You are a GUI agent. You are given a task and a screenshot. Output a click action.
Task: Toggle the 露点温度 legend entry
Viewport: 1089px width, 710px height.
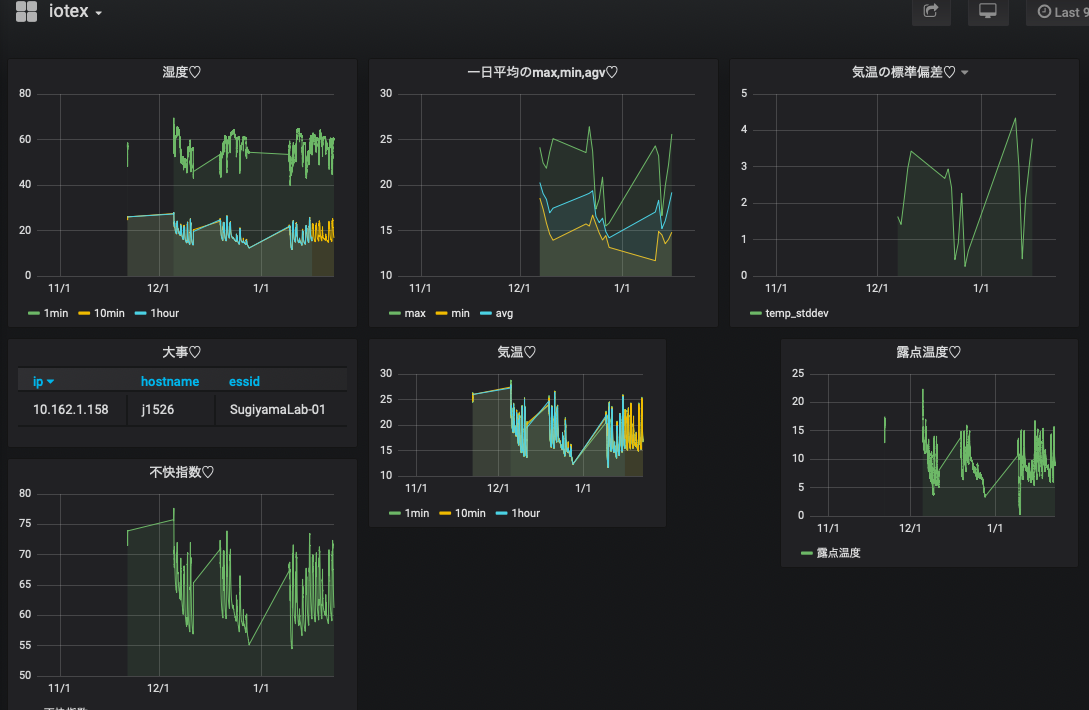(x=837, y=552)
